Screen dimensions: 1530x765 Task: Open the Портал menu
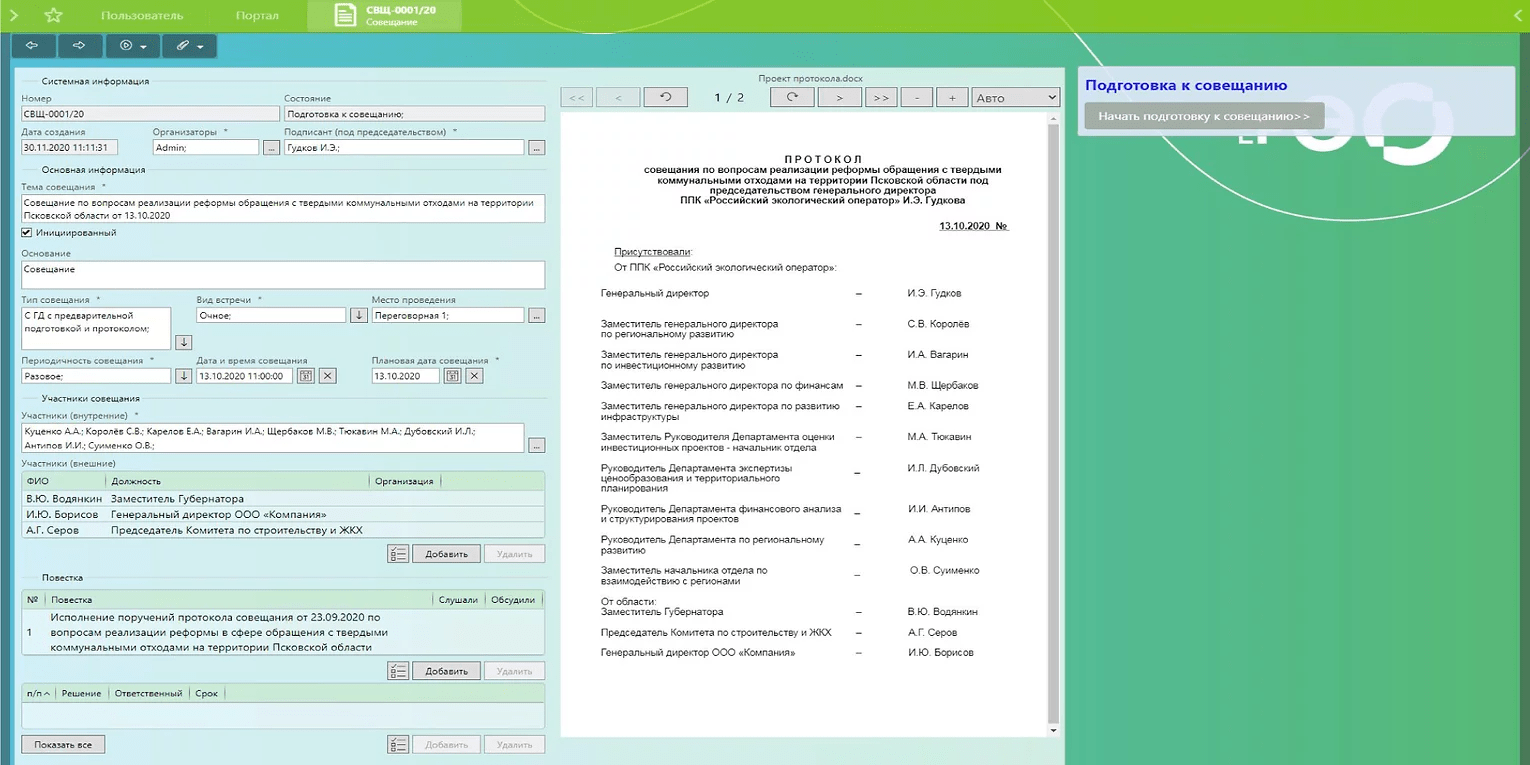(x=257, y=16)
